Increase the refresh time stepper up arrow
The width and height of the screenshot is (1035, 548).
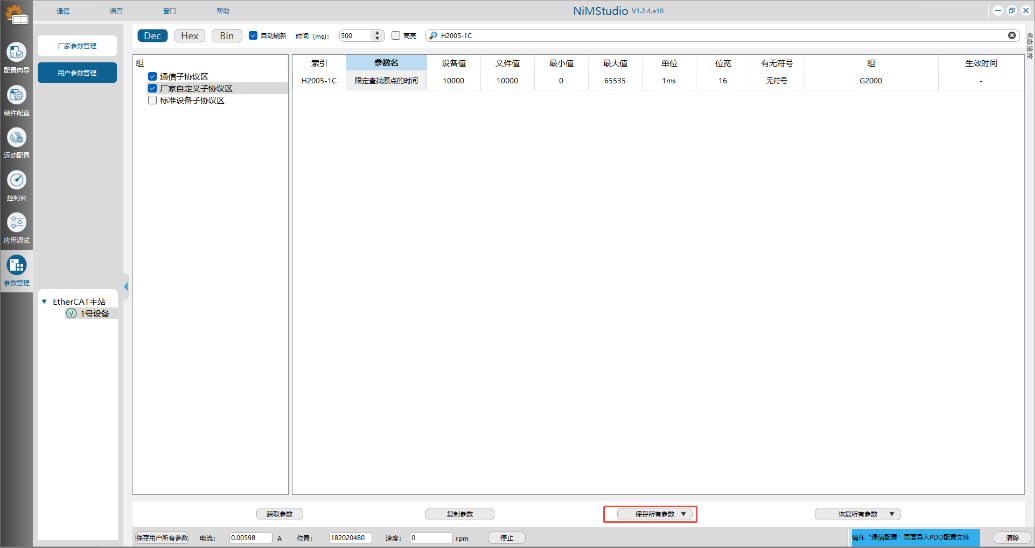(378, 33)
